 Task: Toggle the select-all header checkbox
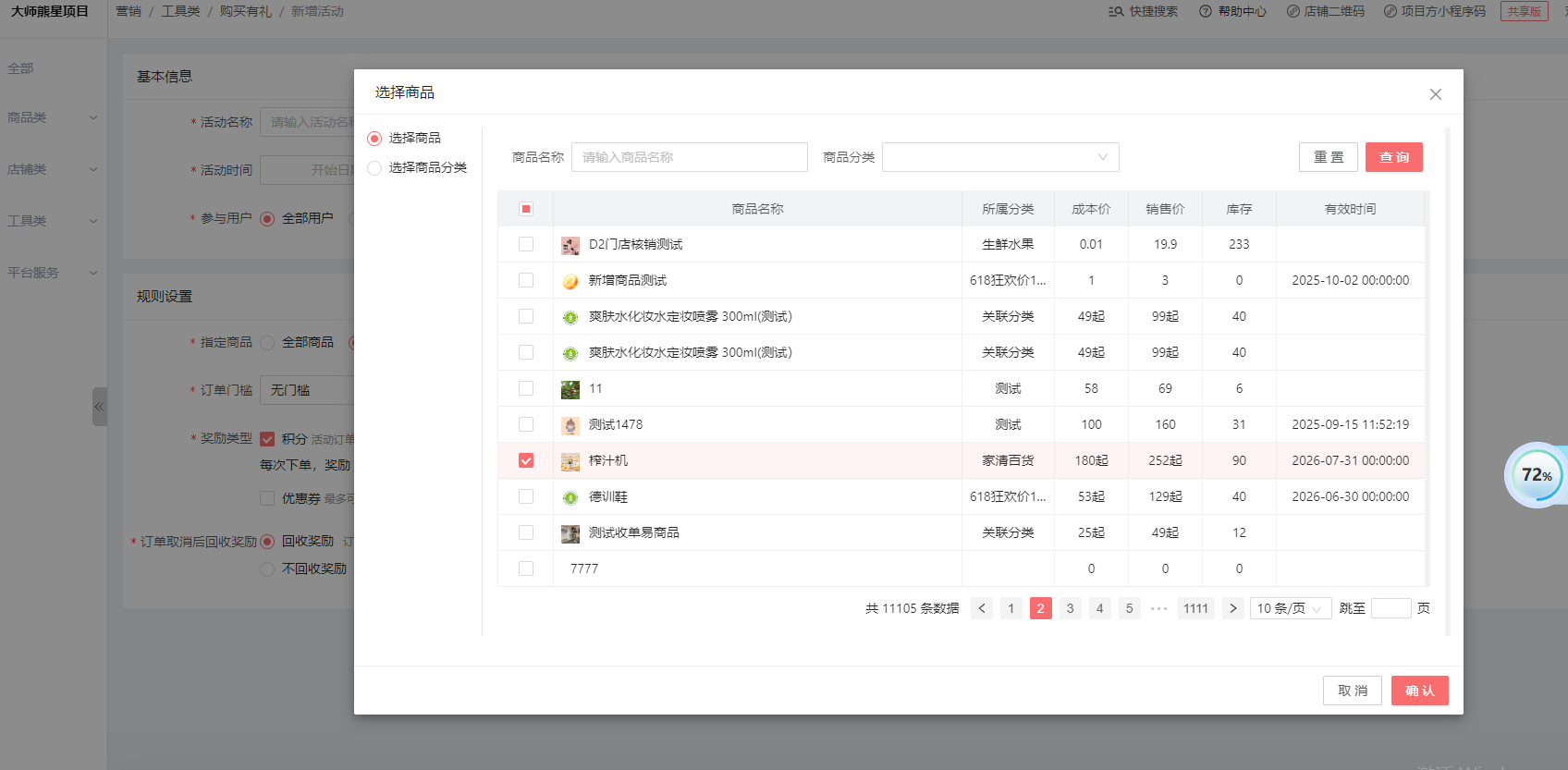(x=526, y=209)
